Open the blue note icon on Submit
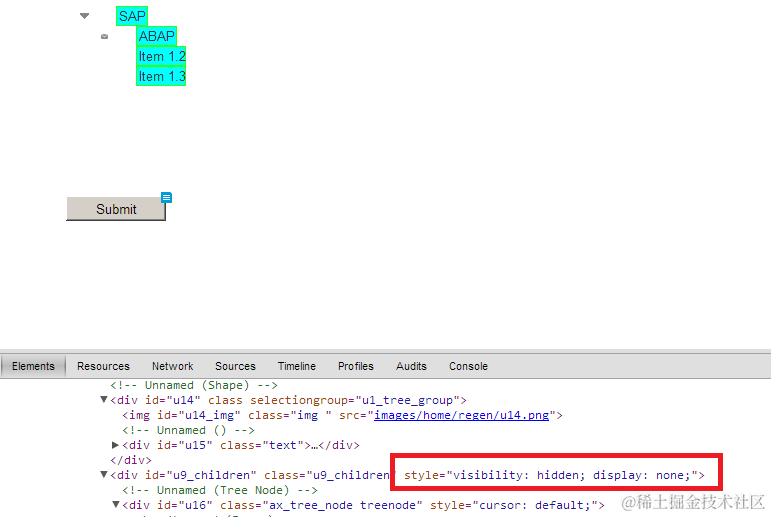Screen dimensions: 771x517 pyautogui.click(x=166, y=198)
